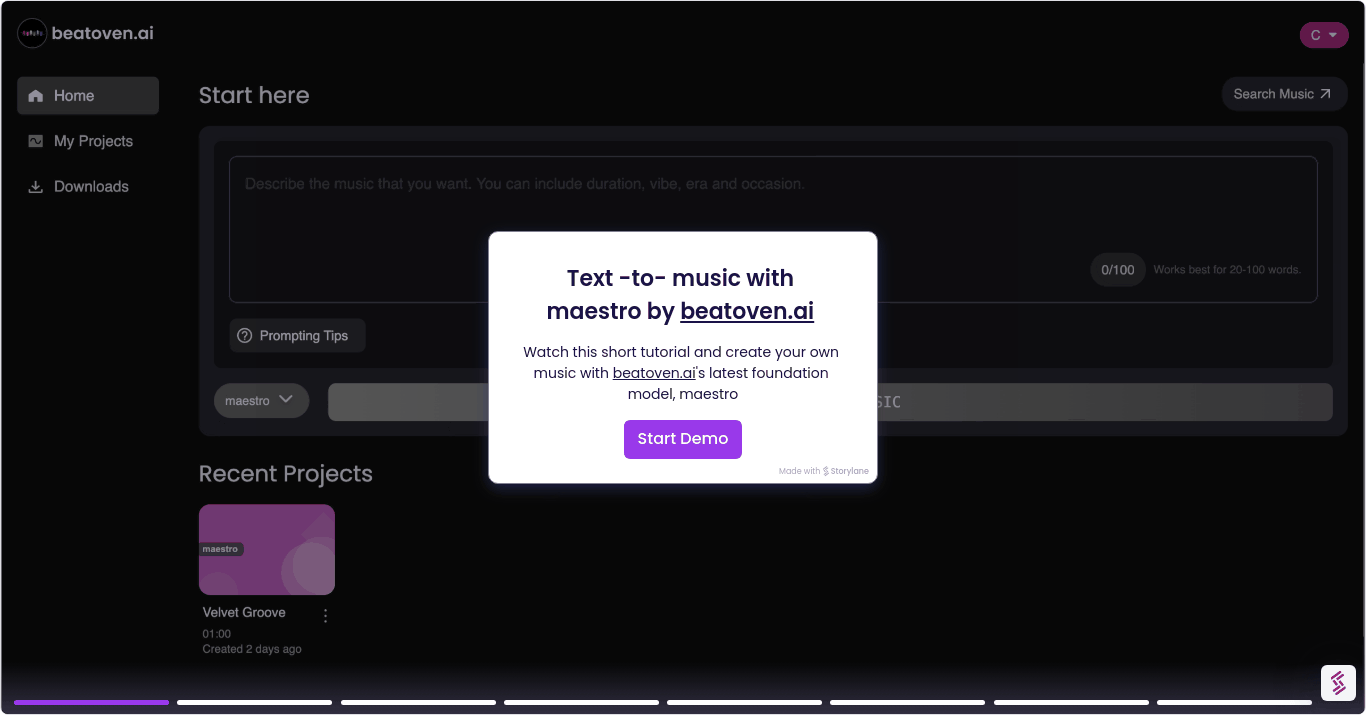Click the Search Music button
This screenshot has height=715, width=1366.
click(1283, 94)
